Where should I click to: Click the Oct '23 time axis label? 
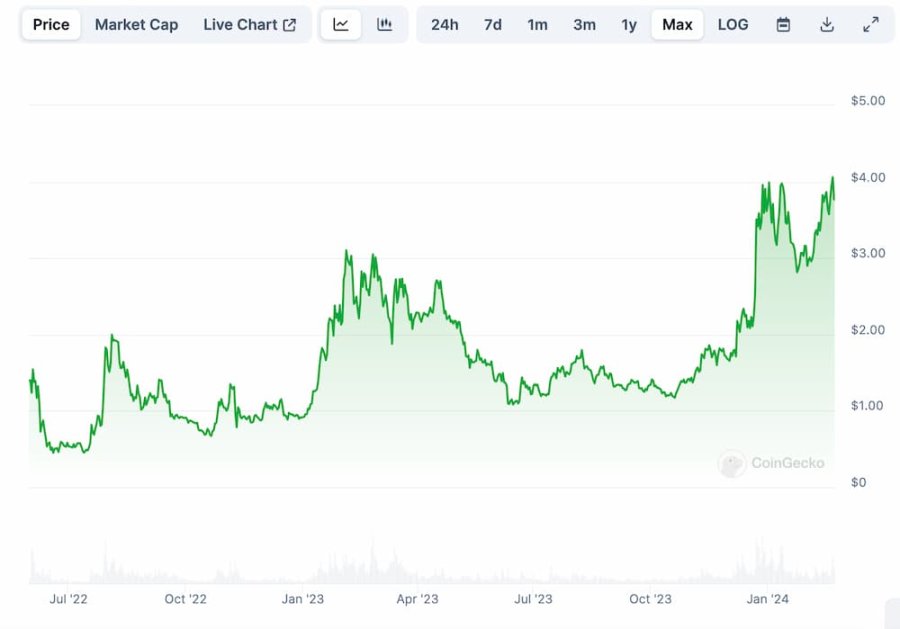(650, 599)
